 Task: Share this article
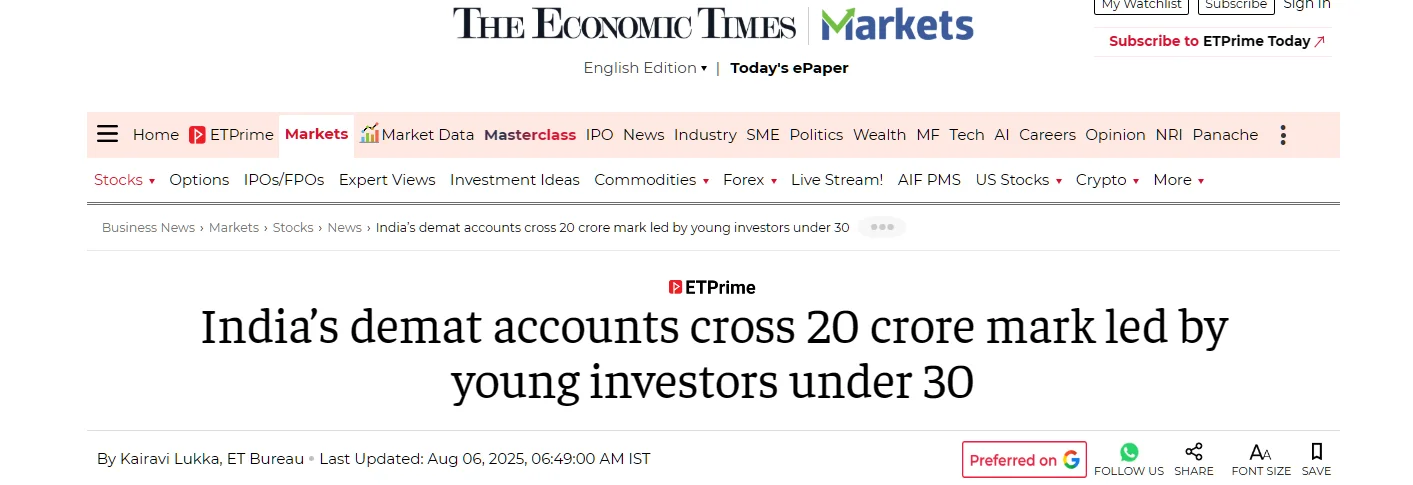1193,453
